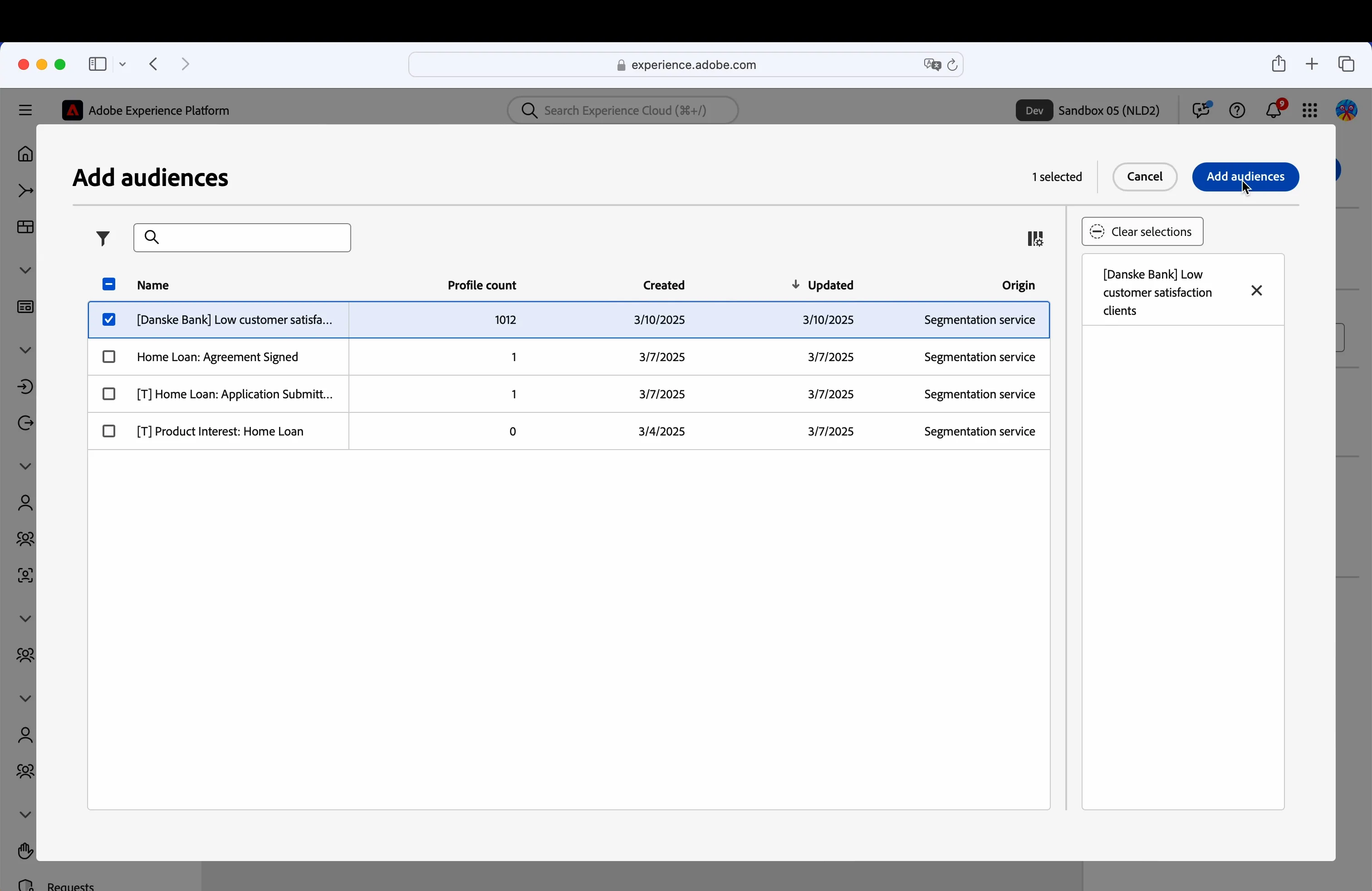
Task: Open the column settings icon
Action: pos(1035,239)
